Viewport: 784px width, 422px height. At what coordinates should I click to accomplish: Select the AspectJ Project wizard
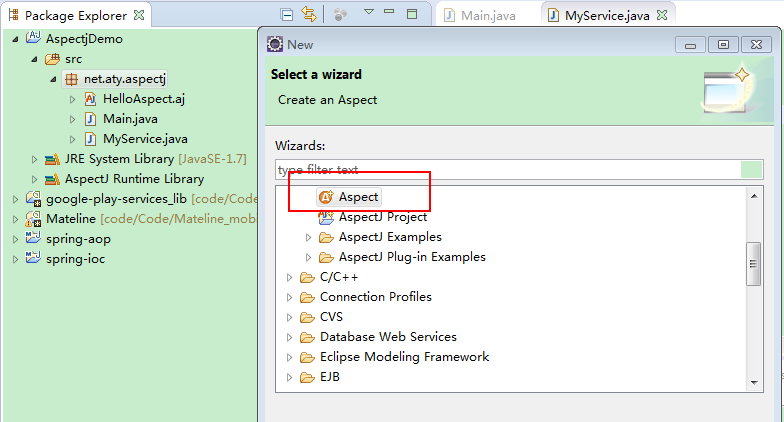click(x=382, y=217)
